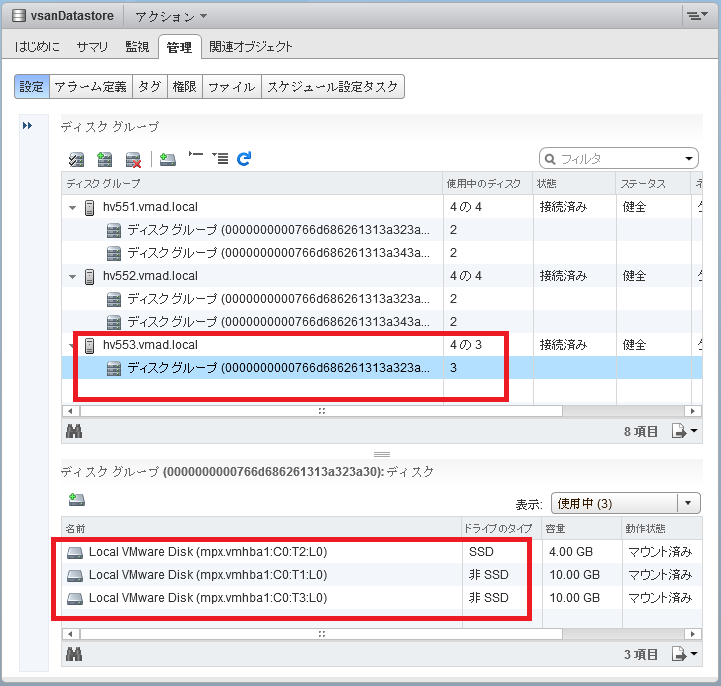The image size is (721, 686).
Task: Select the hv551.vmad.local host row
Action: [382, 207]
